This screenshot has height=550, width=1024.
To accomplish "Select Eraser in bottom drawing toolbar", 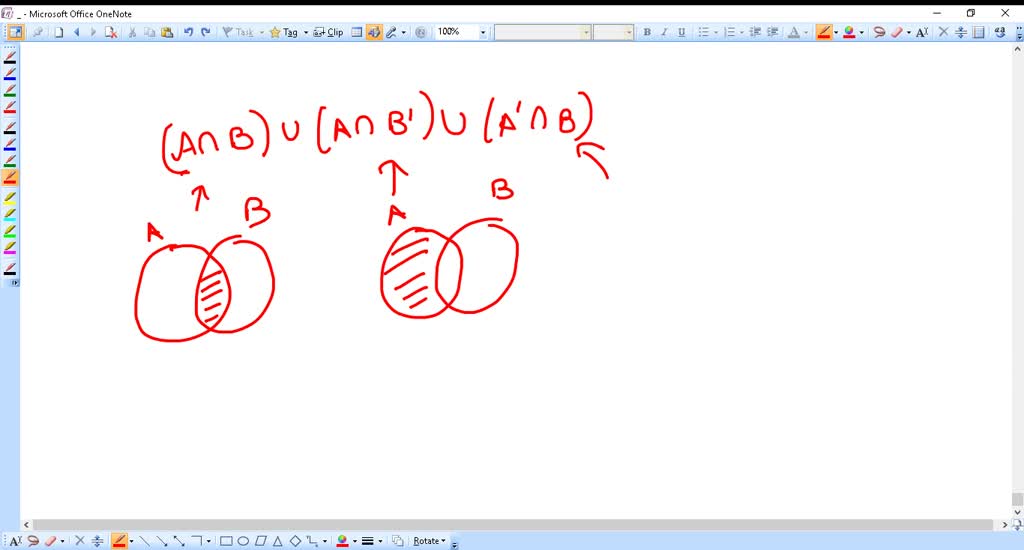I will pyautogui.click(x=50, y=541).
